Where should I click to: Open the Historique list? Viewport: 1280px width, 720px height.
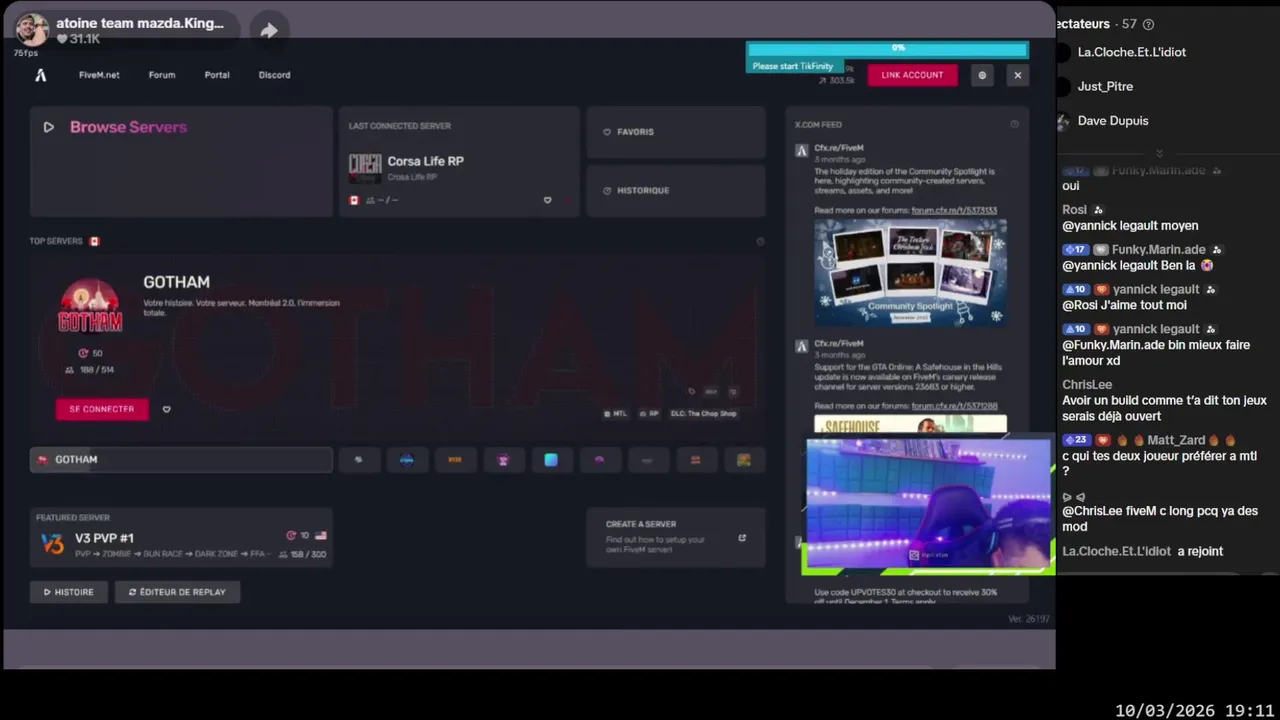coord(676,190)
